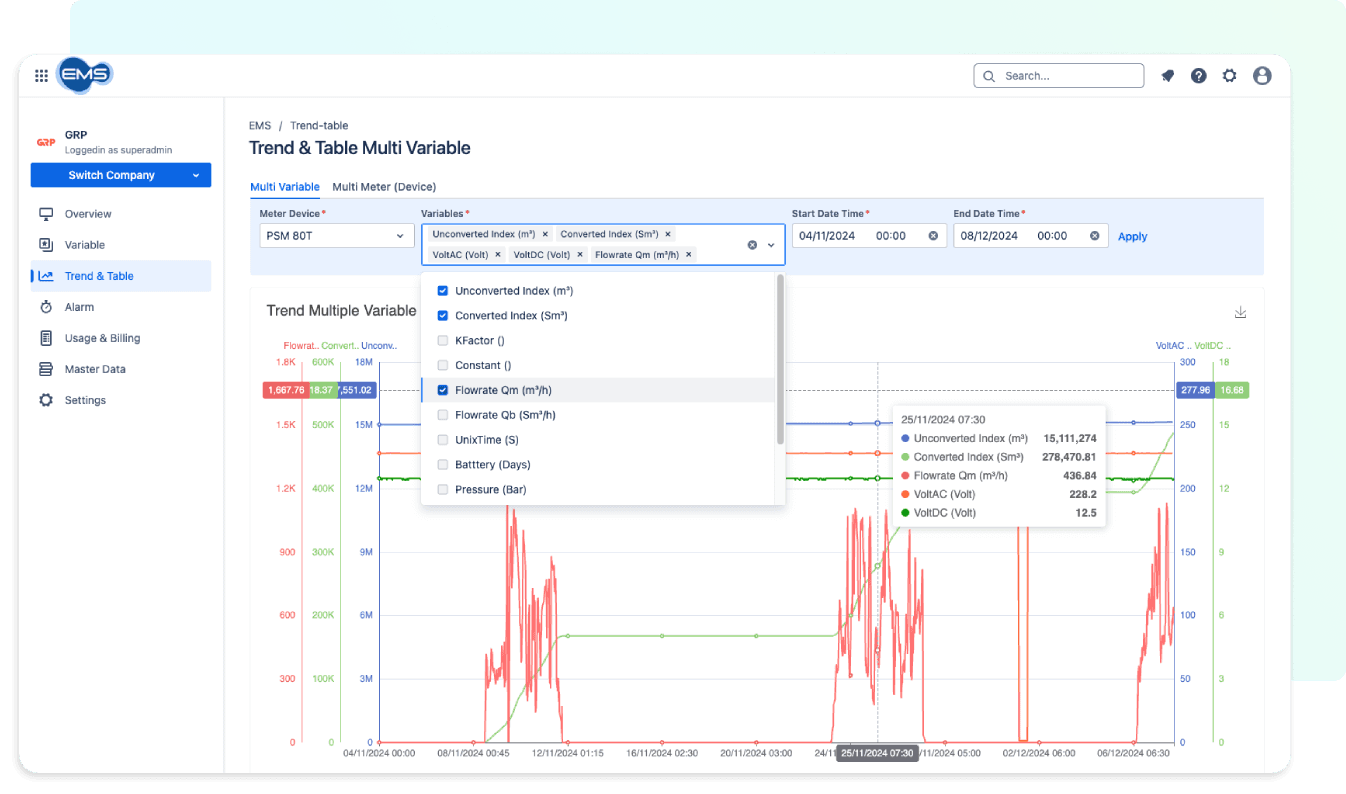The image size is (1346, 794).
Task: Click the Alarm clock icon
Action: (x=46, y=307)
